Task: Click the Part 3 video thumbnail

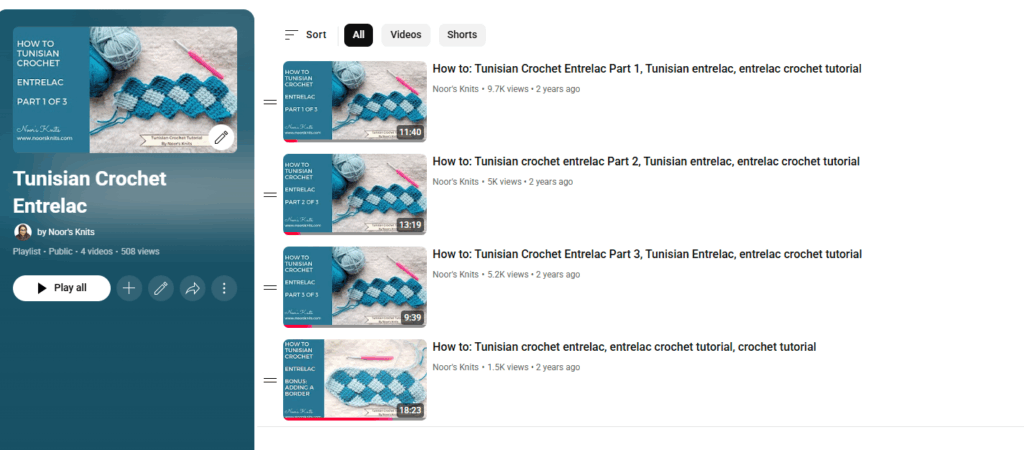Action: [x=355, y=287]
